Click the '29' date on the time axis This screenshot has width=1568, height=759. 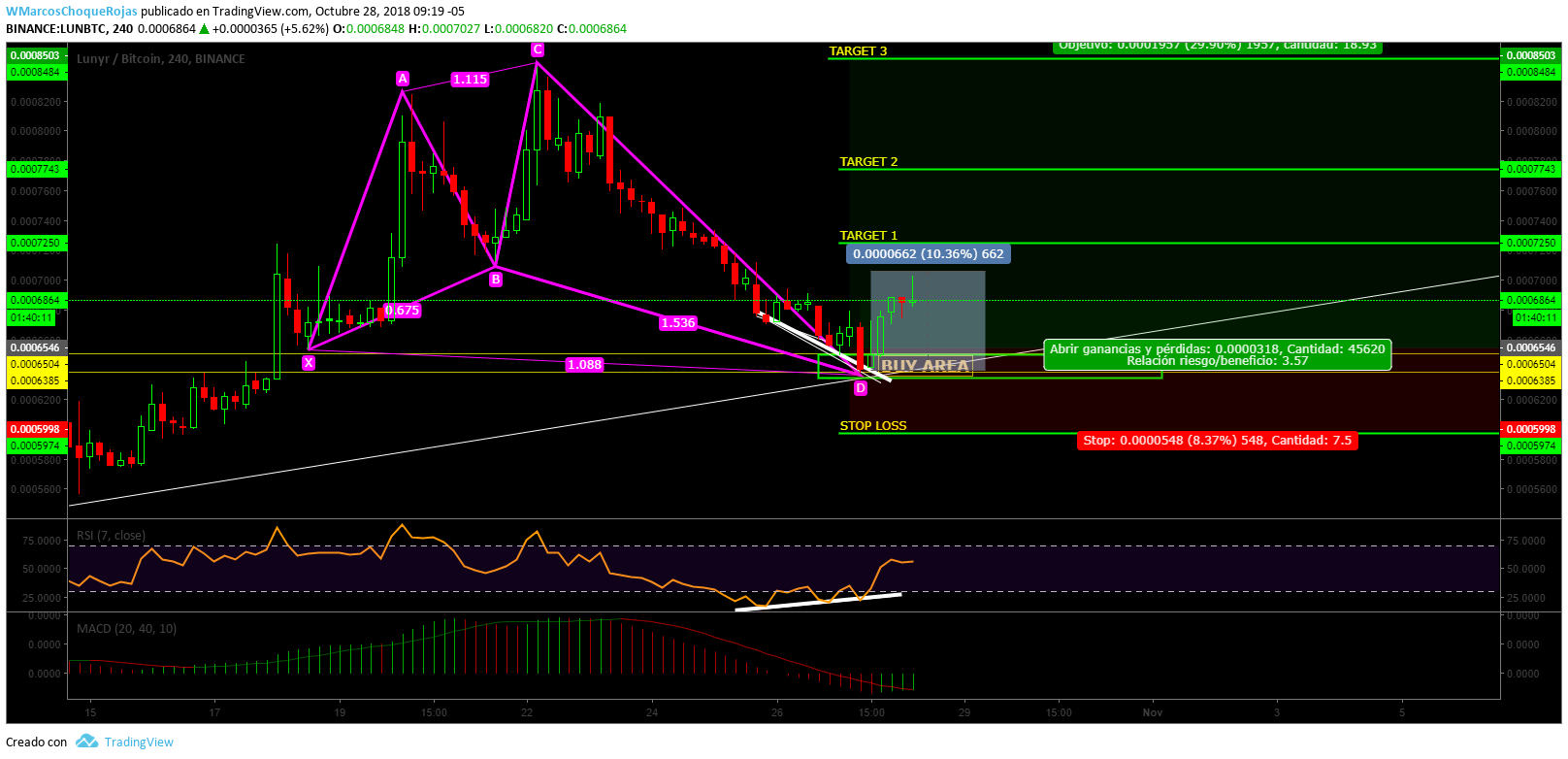[x=964, y=712]
